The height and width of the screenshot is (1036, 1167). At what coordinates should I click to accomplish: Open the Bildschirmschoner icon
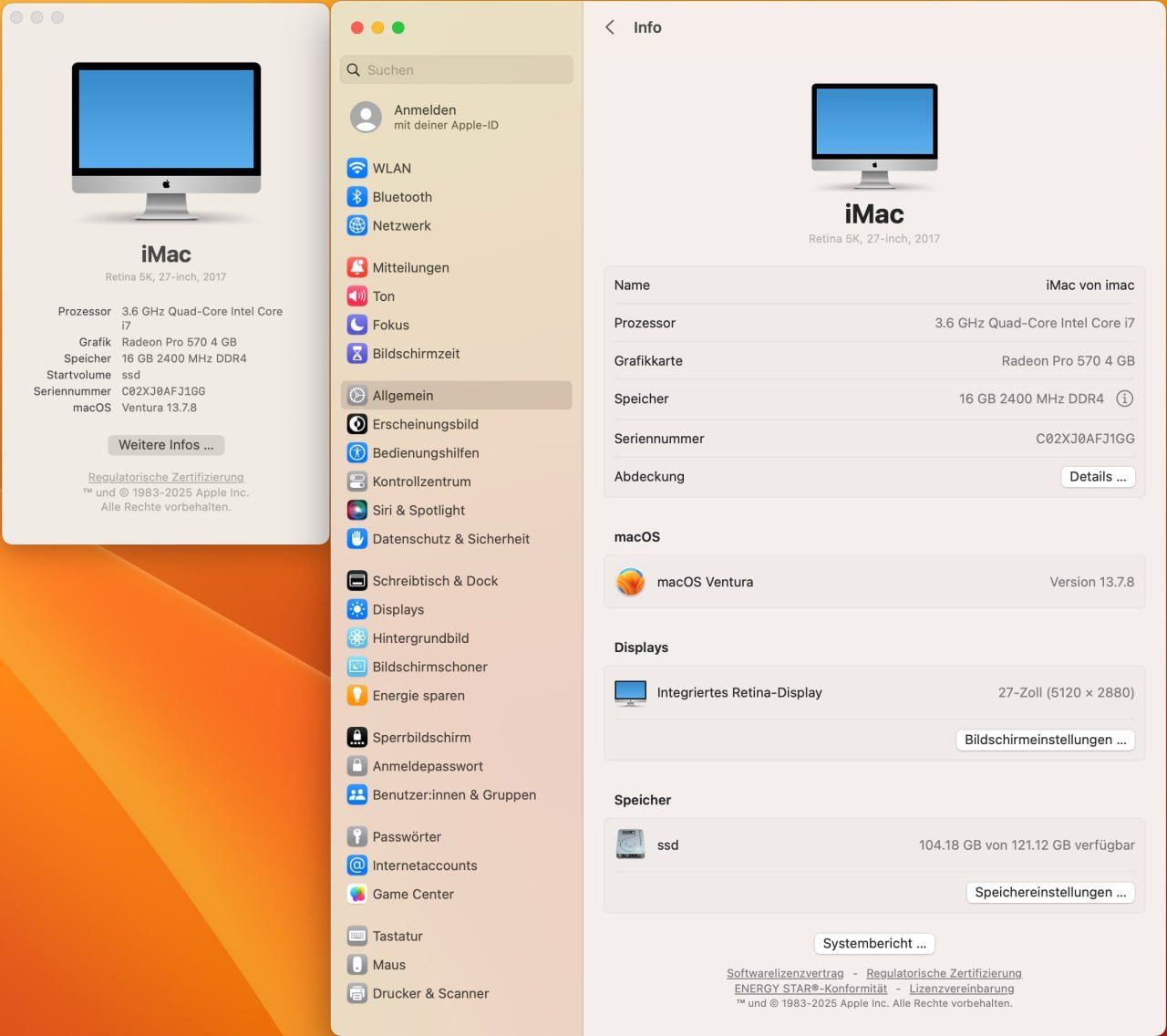(x=356, y=667)
